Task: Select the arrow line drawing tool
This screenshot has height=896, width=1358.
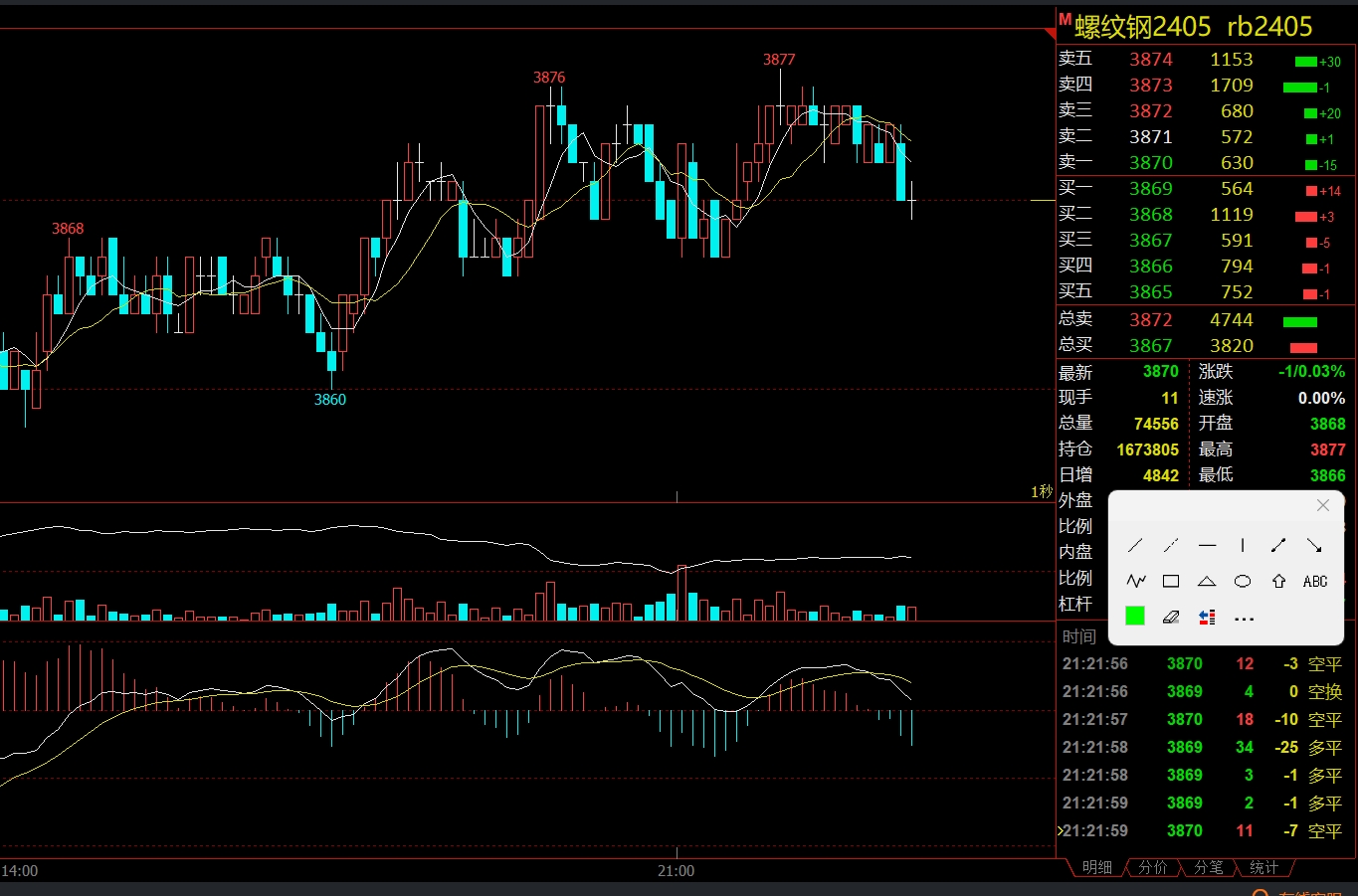Action: click(1314, 545)
